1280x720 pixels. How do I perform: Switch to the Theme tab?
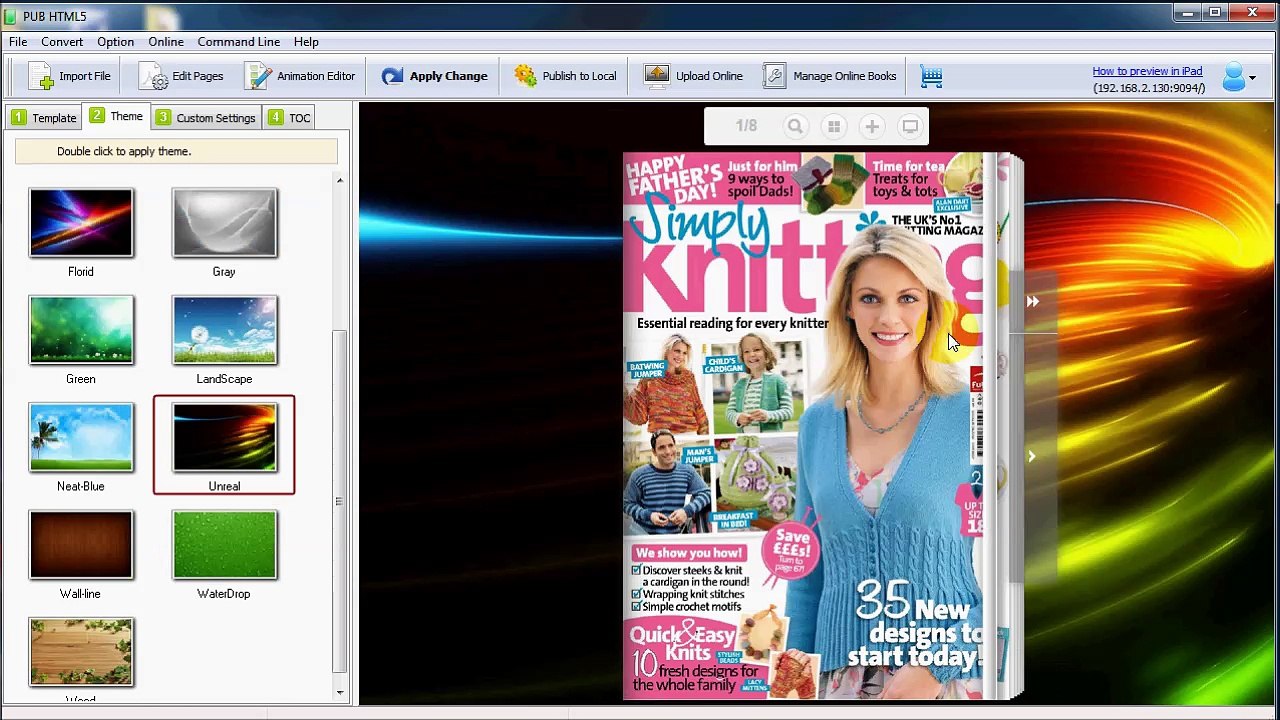(116, 116)
